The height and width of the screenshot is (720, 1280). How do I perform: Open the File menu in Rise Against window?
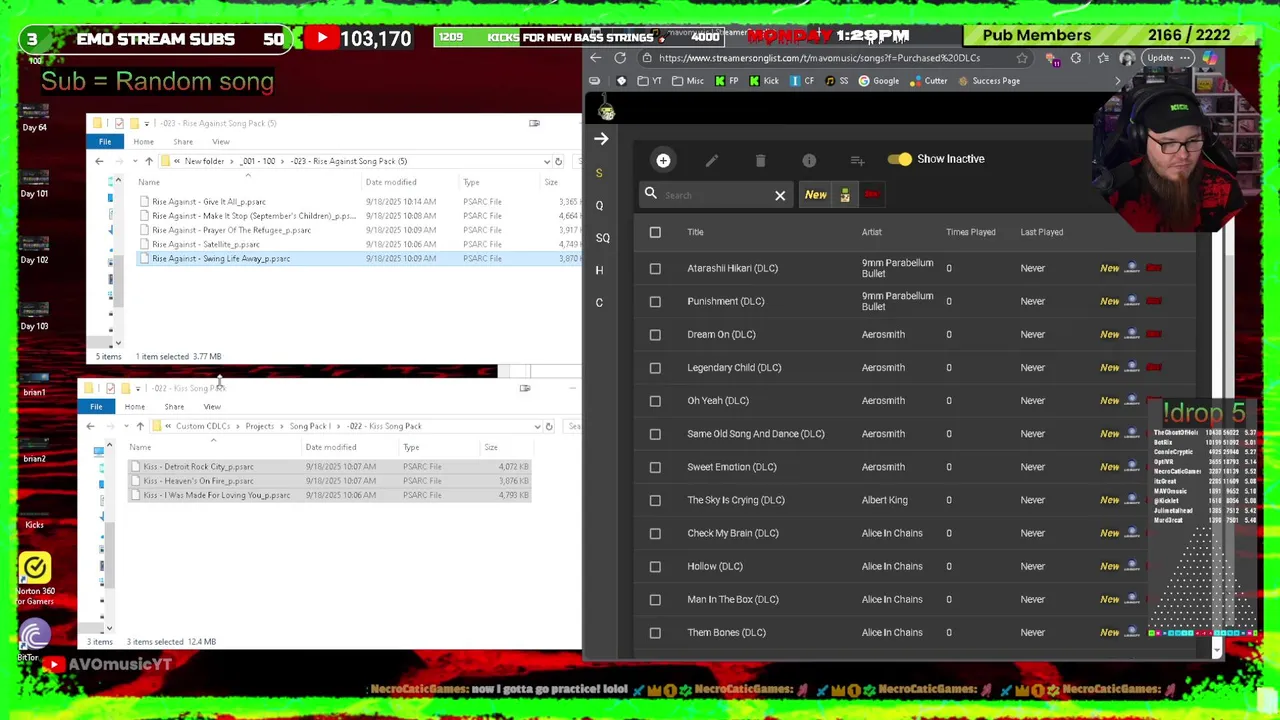coord(105,142)
